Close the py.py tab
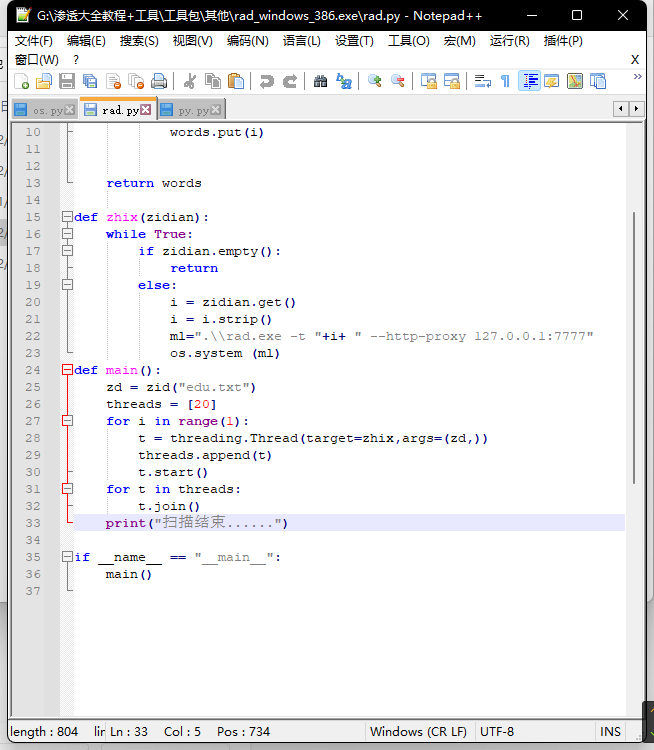 216,110
